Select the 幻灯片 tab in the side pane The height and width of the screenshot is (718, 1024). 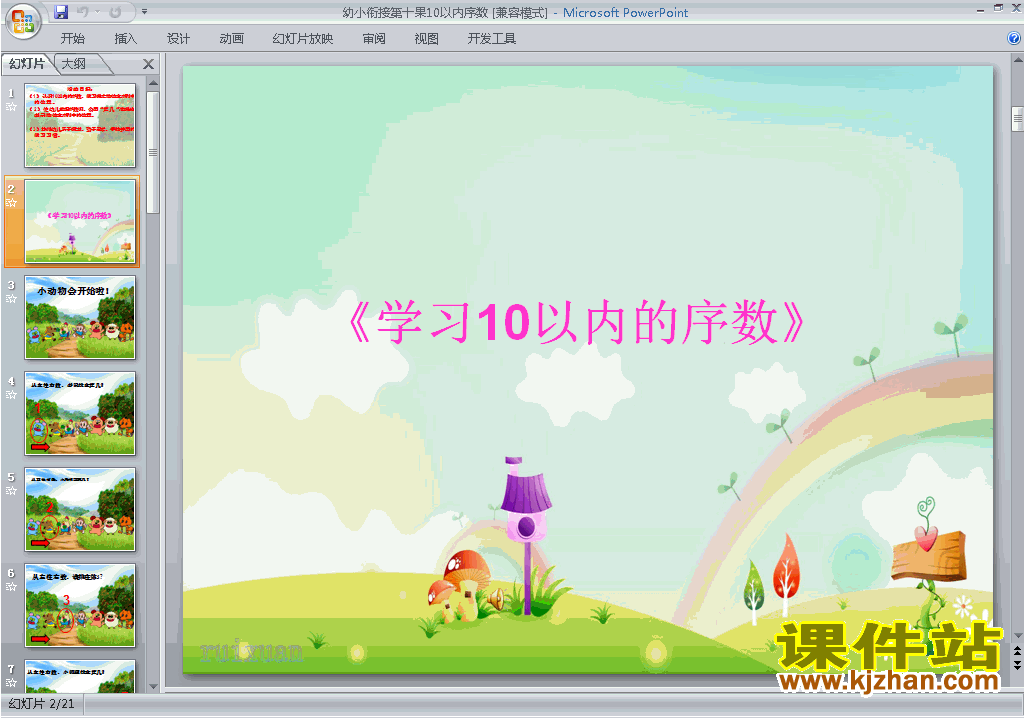click(27, 63)
